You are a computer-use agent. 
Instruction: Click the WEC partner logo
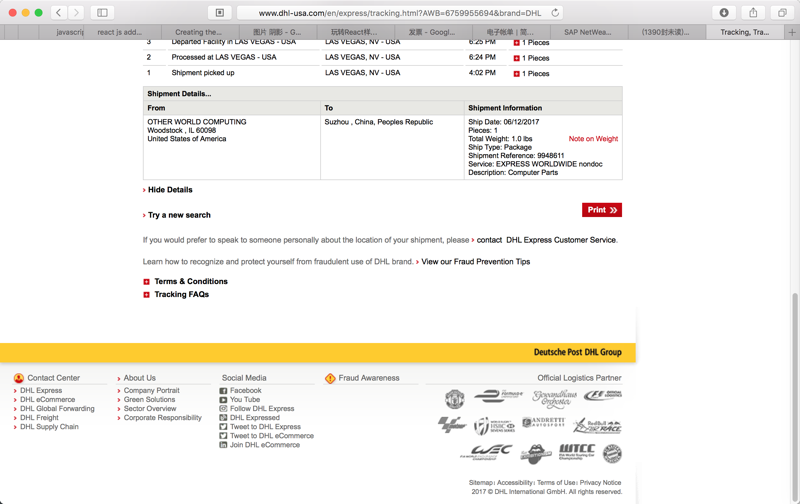click(486, 452)
